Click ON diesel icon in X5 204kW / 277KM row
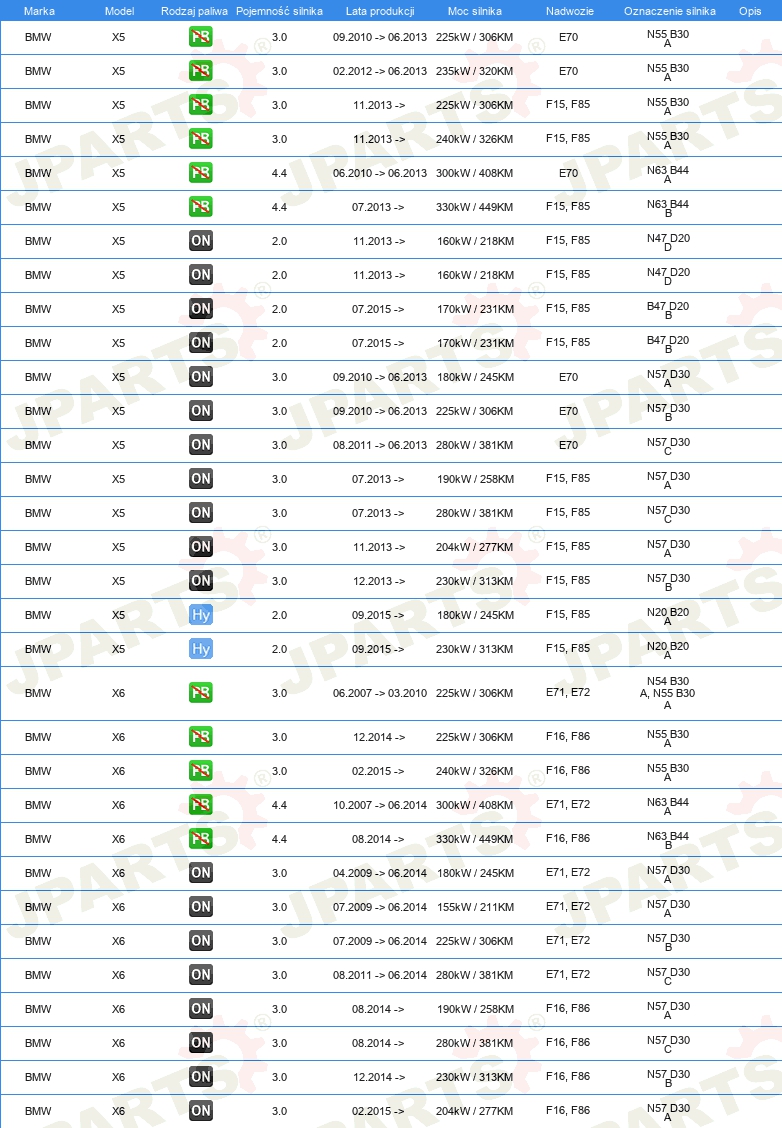Screen dimensions: 782x1128 point(201,547)
